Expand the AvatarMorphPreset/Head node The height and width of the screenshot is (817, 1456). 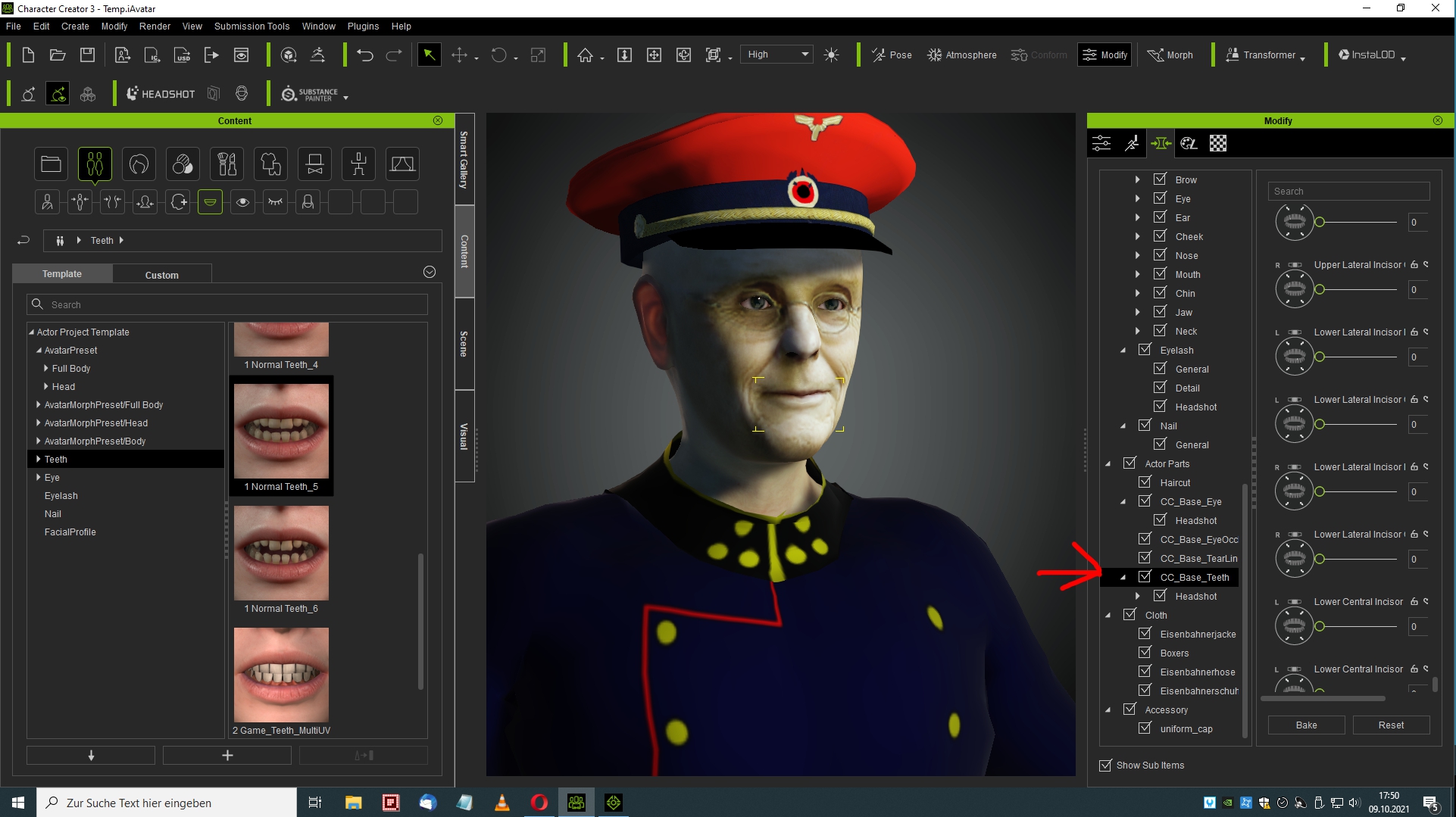[x=38, y=423]
